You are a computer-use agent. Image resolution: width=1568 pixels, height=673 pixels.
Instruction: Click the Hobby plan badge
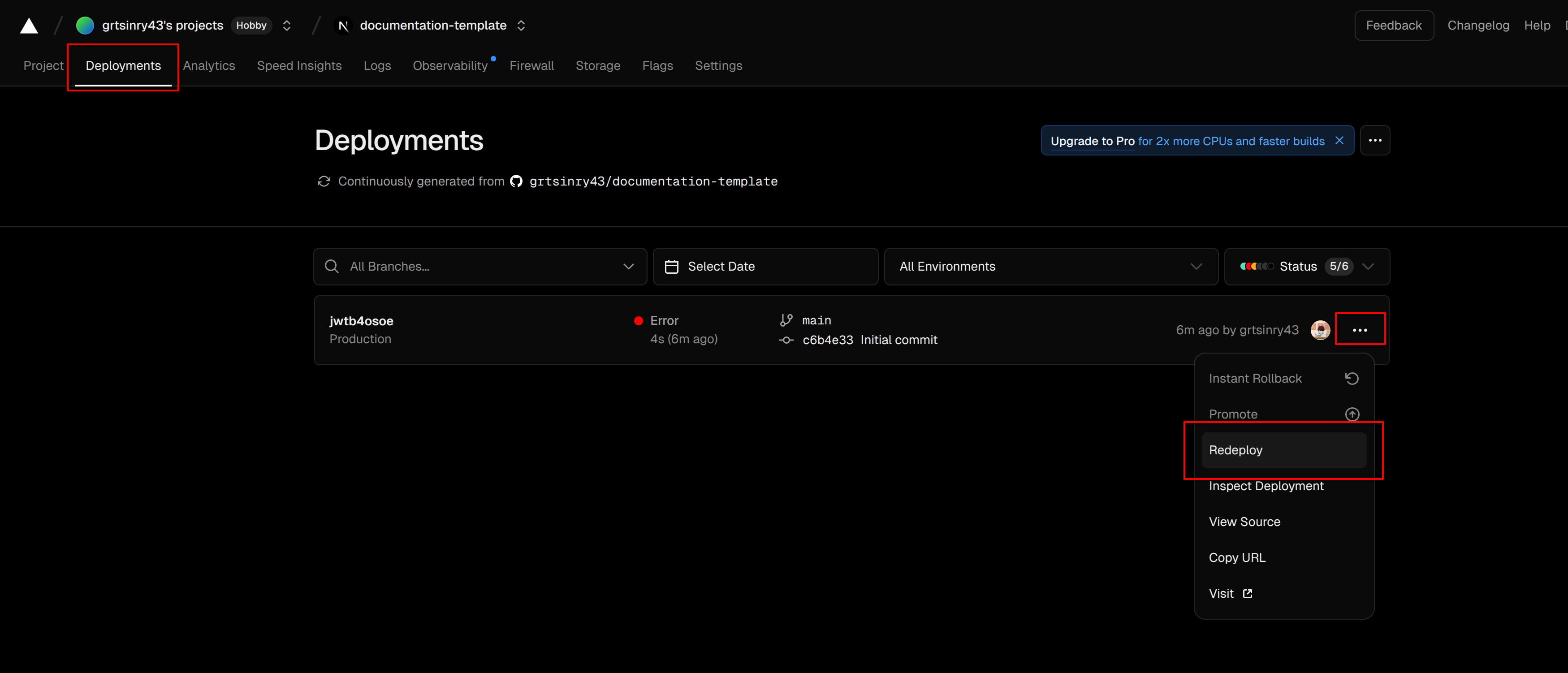pyautogui.click(x=251, y=26)
